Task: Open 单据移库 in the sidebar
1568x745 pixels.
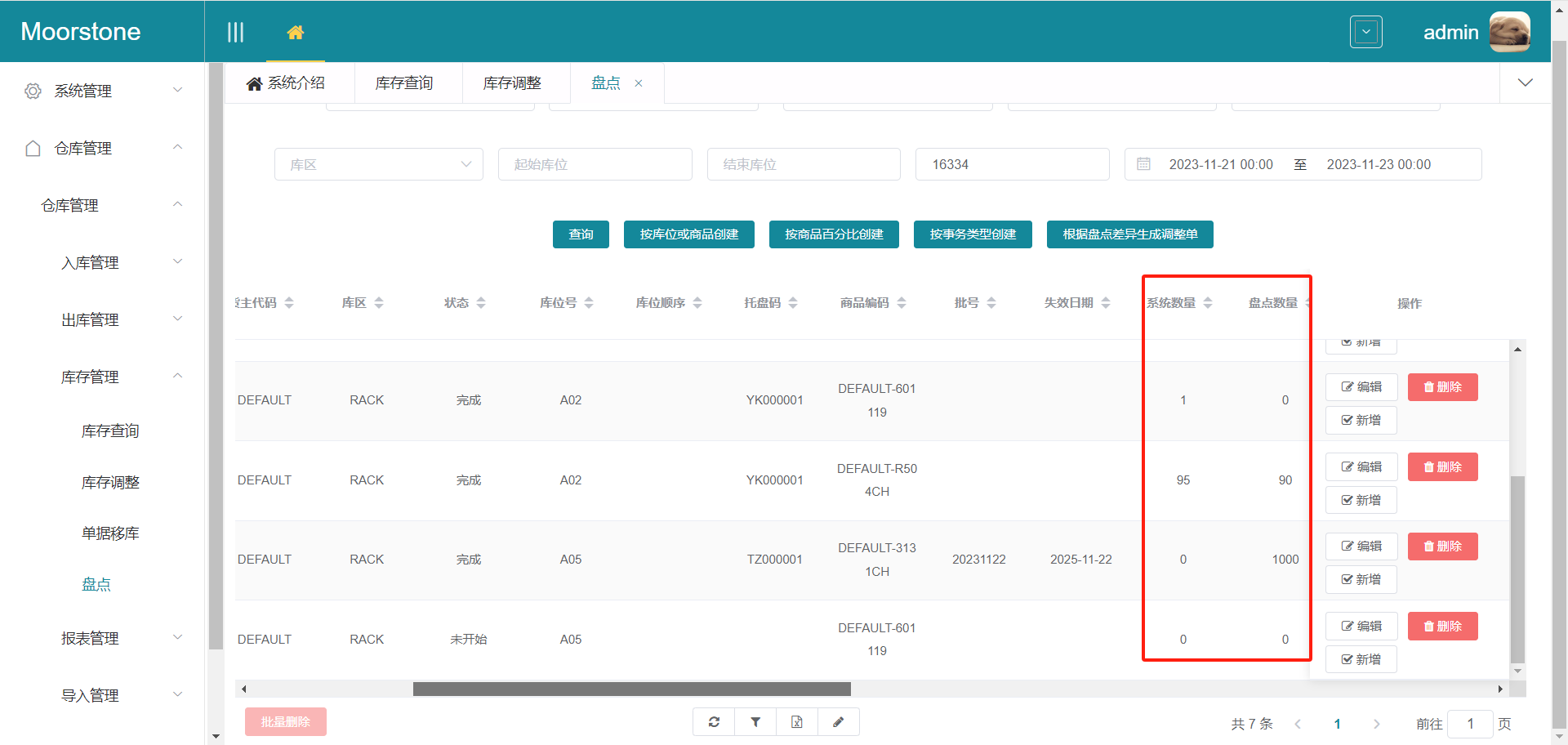Action: point(110,533)
